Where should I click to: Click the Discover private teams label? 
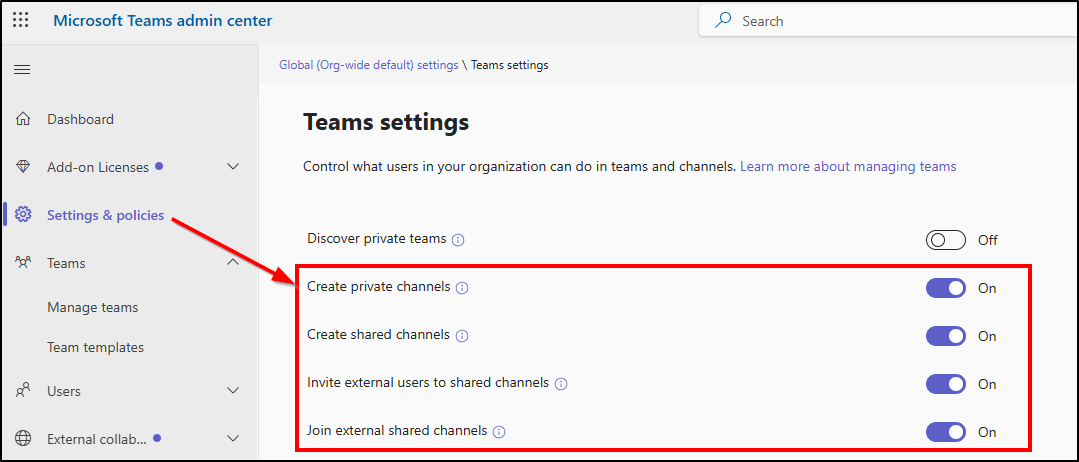tap(376, 239)
